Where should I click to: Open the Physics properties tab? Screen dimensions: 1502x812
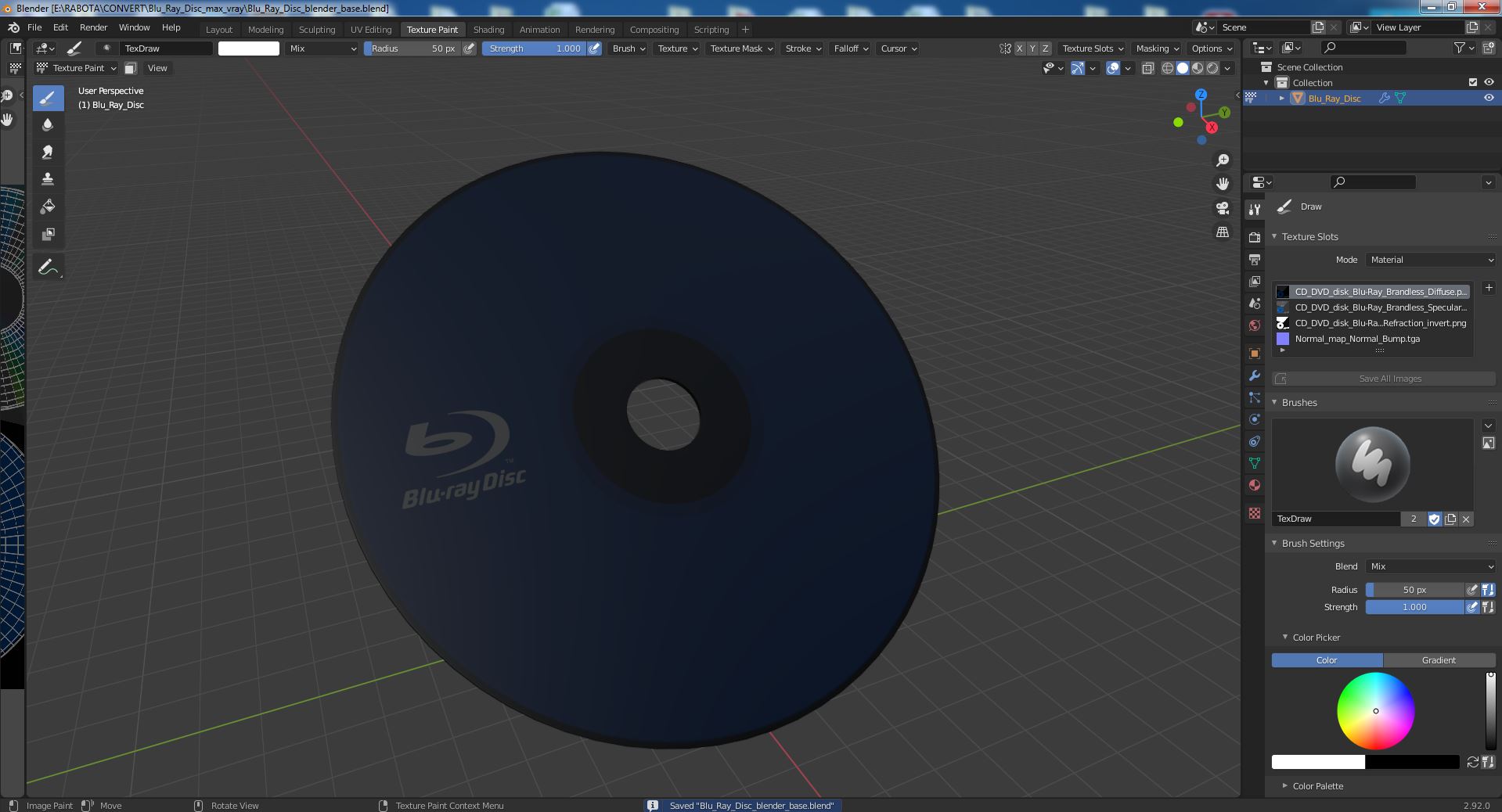[1255, 419]
